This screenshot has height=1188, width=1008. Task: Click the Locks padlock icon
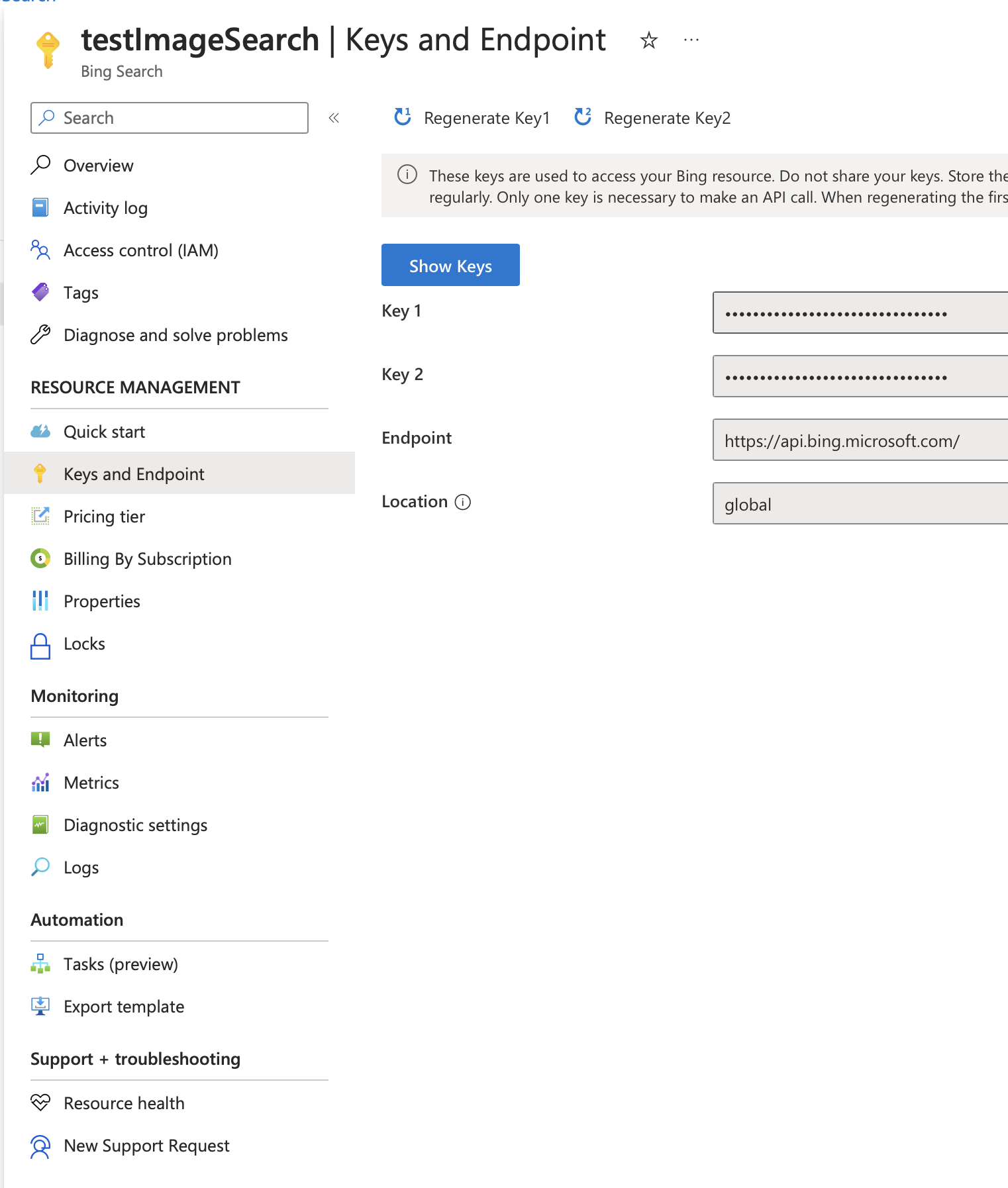click(40, 646)
